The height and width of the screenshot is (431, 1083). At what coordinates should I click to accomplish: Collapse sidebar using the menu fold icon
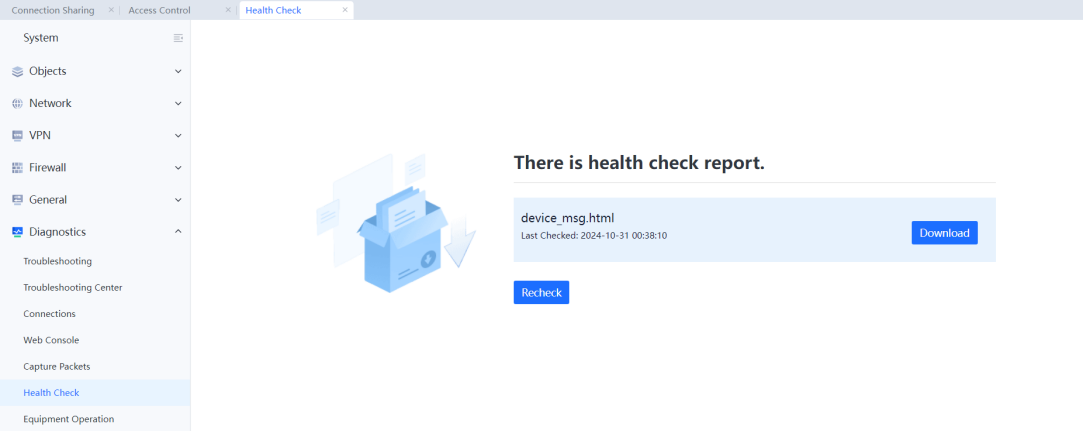pos(178,38)
